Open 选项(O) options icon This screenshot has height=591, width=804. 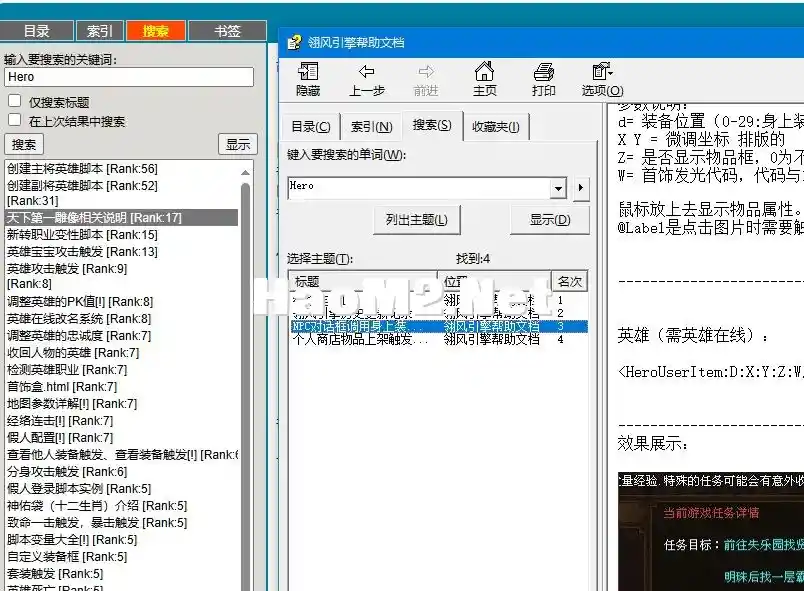(x=602, y=72)
